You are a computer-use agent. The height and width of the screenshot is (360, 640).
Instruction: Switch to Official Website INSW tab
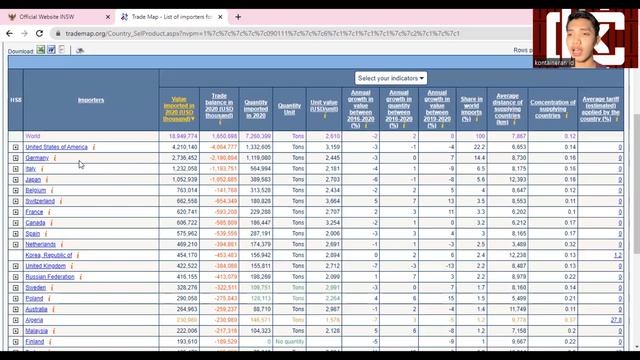(57, 17)
